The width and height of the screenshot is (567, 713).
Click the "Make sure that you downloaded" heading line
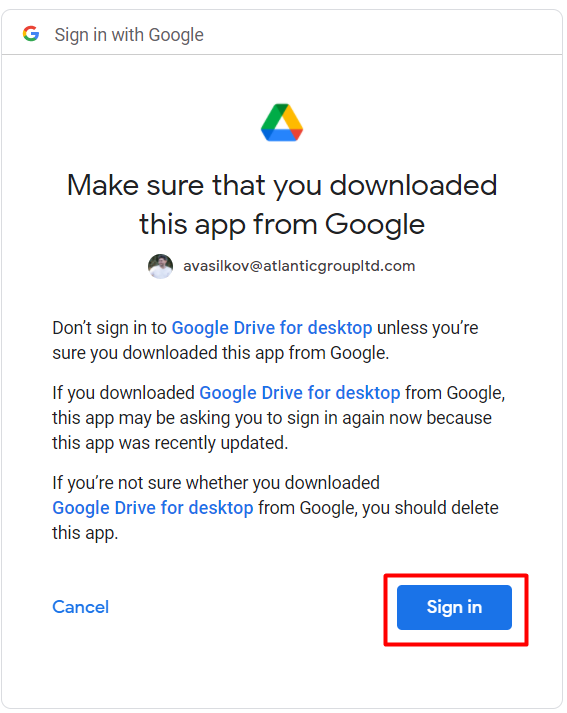click(x=282, y=186)
